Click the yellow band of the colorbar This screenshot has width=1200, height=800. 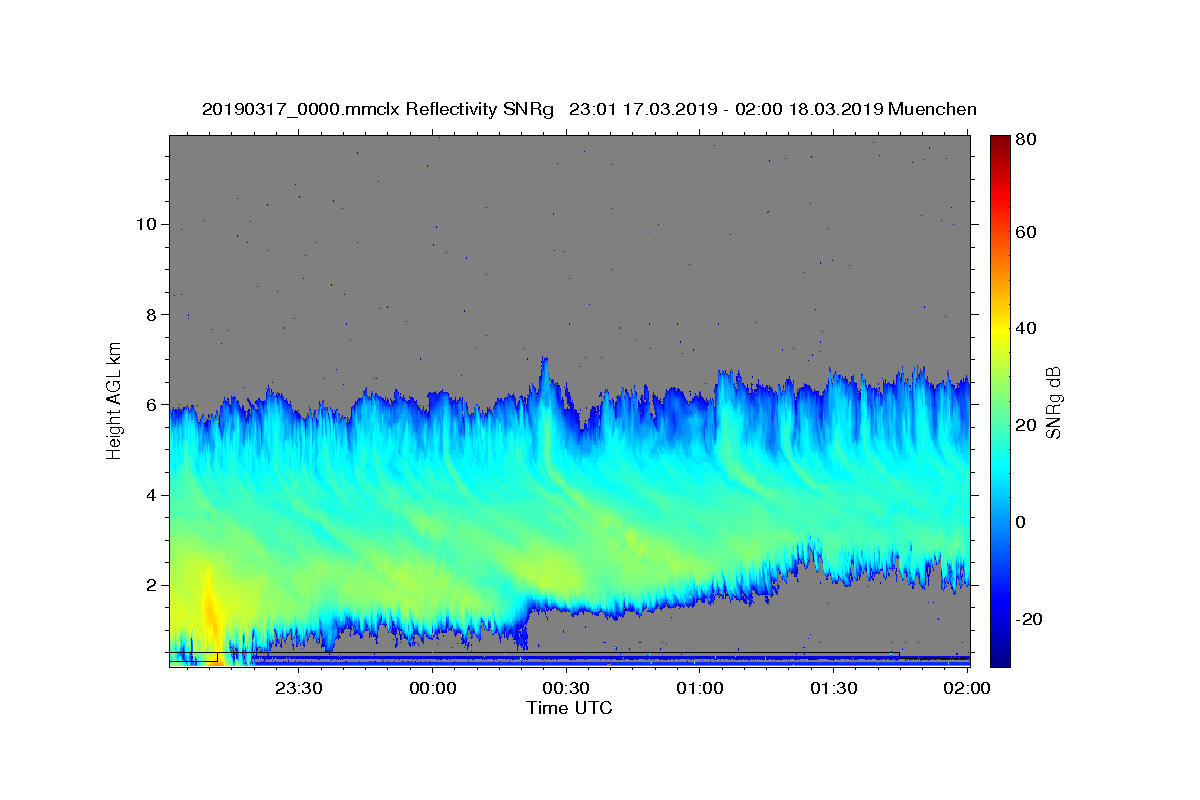click(999, 328)
